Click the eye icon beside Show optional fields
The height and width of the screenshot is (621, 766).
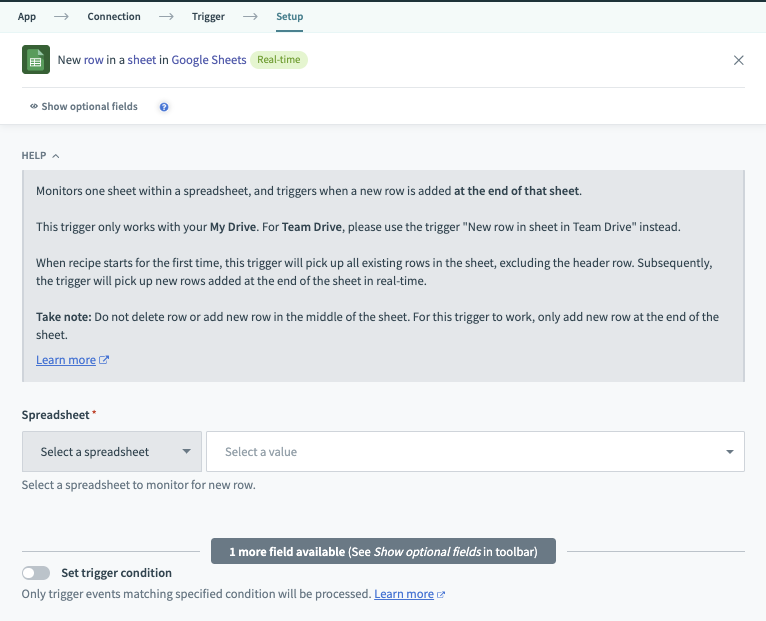tap(34, 107)
